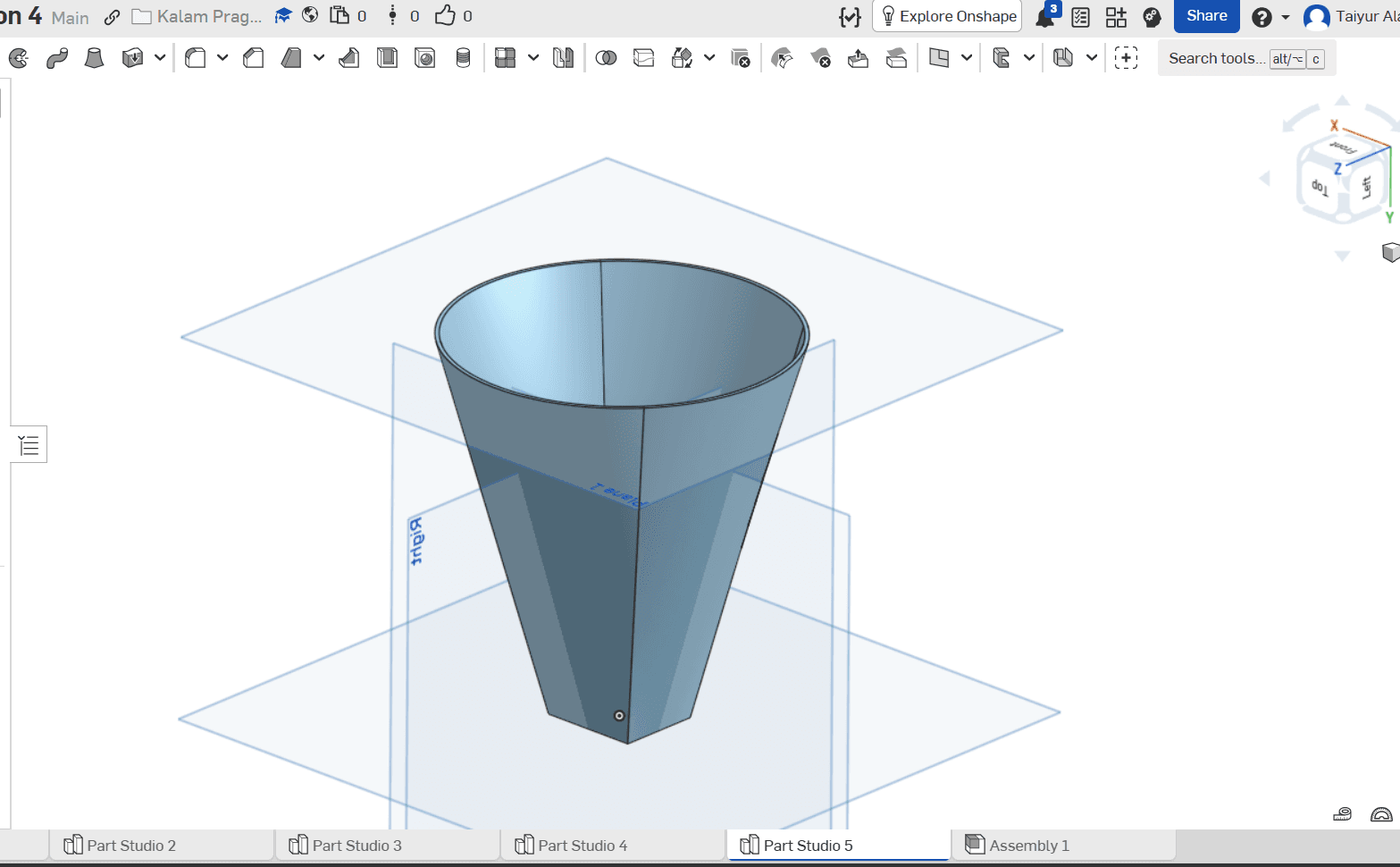1400x867 pixels.
Task: Click the Add custom features icon
Action: 1126,58
